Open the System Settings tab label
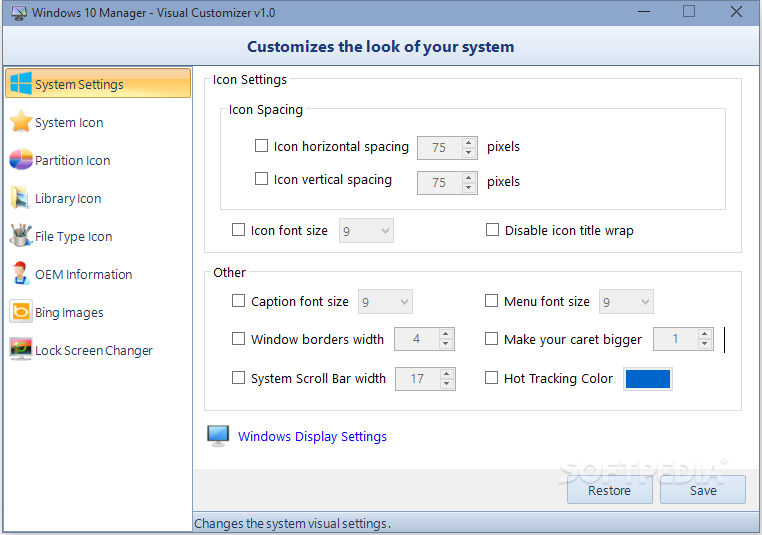The image size is (762, 535). tap(79, 85)
